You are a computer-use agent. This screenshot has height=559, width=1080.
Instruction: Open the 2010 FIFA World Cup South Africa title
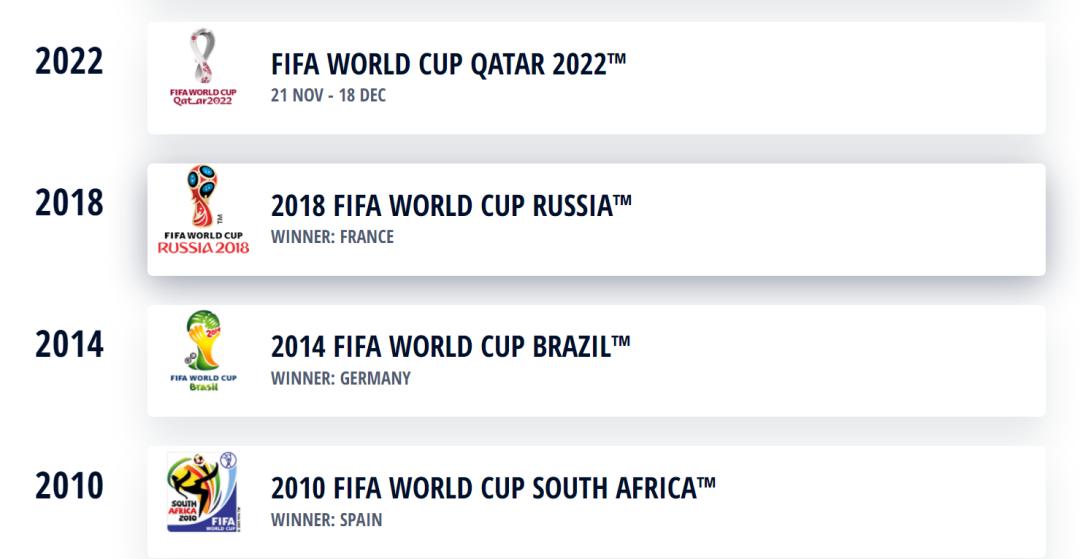pyautogui.click(x=493, y=489)
